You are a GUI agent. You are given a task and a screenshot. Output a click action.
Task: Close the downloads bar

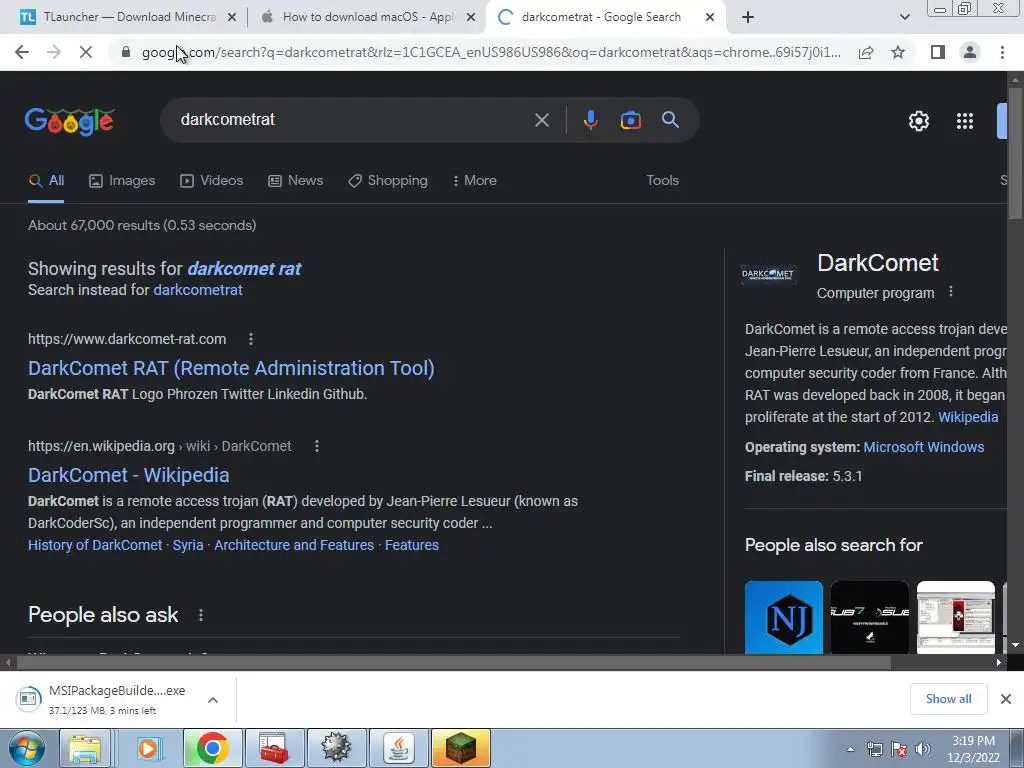point(1006,699)
